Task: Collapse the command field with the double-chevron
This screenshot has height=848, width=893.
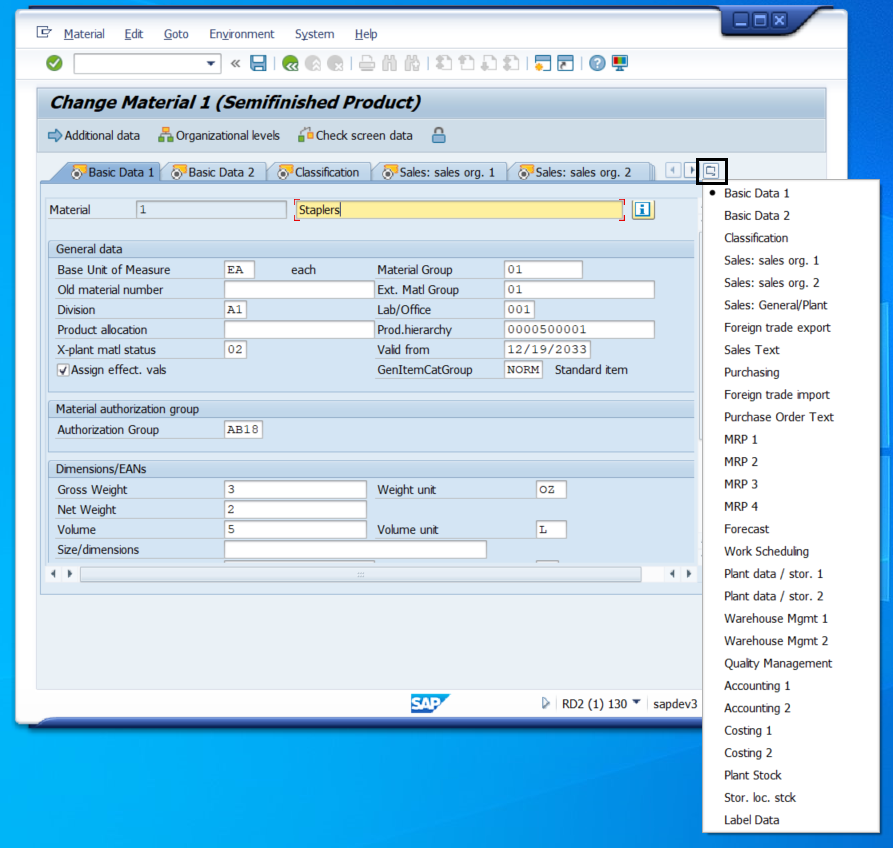Action: coord(235,63)
